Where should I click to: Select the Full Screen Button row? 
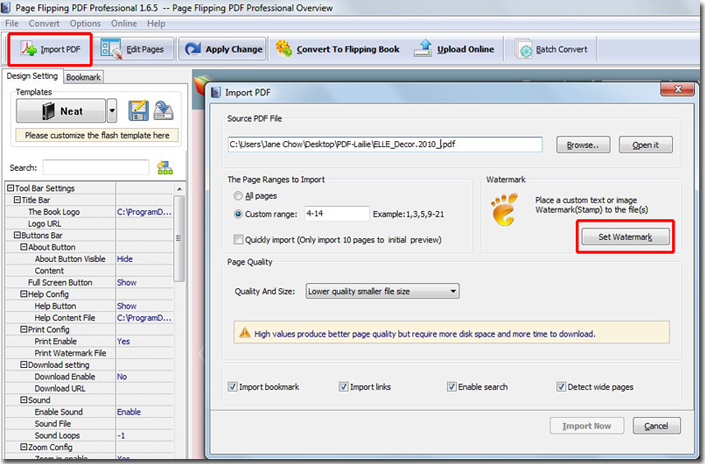tap(89, 282)
